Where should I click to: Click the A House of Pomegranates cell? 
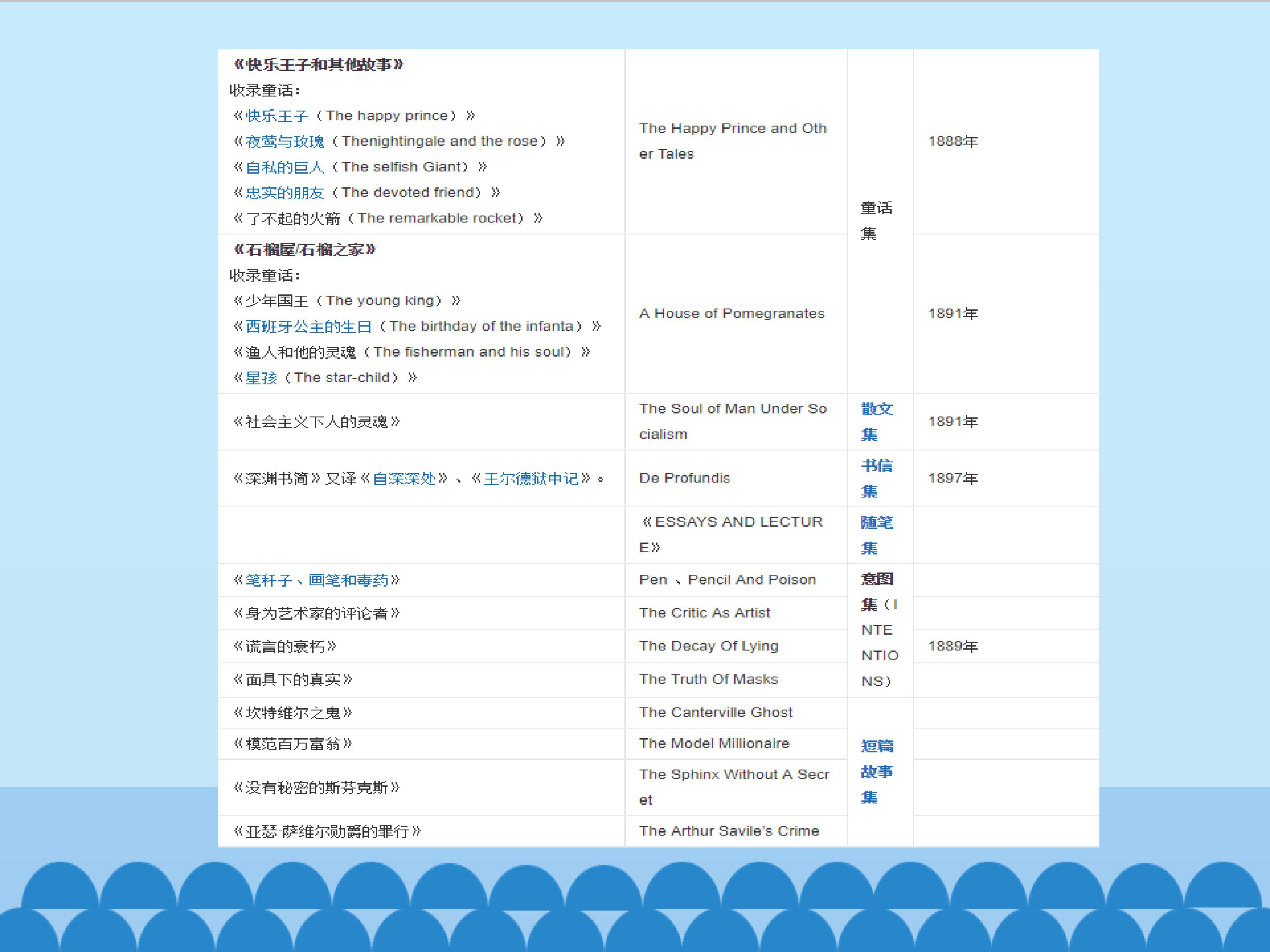tap(732, 313)
